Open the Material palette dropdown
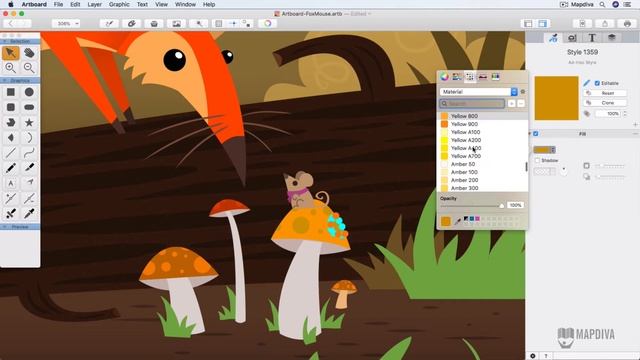640x360 pixels. click(x=479, y=92)
